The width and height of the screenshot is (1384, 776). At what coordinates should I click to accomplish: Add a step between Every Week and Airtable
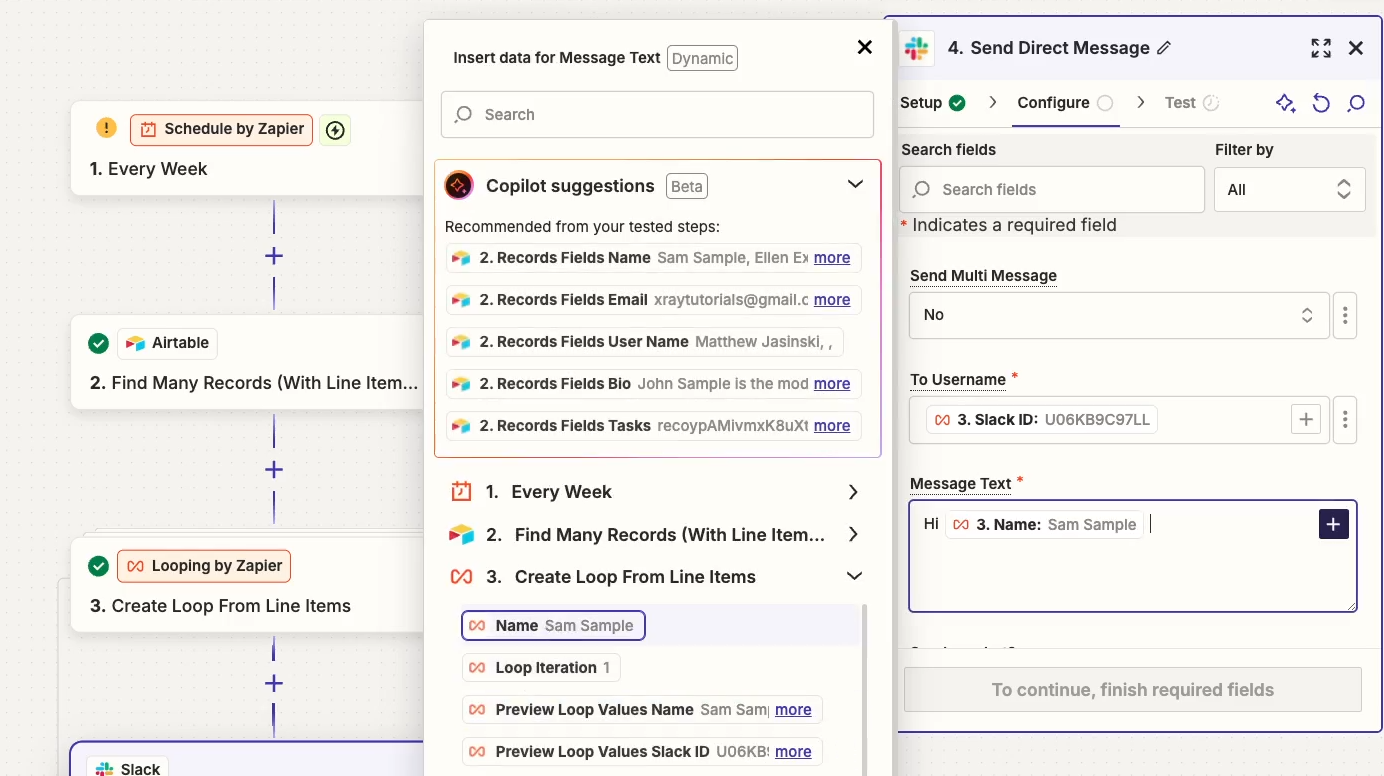(273, 256)
